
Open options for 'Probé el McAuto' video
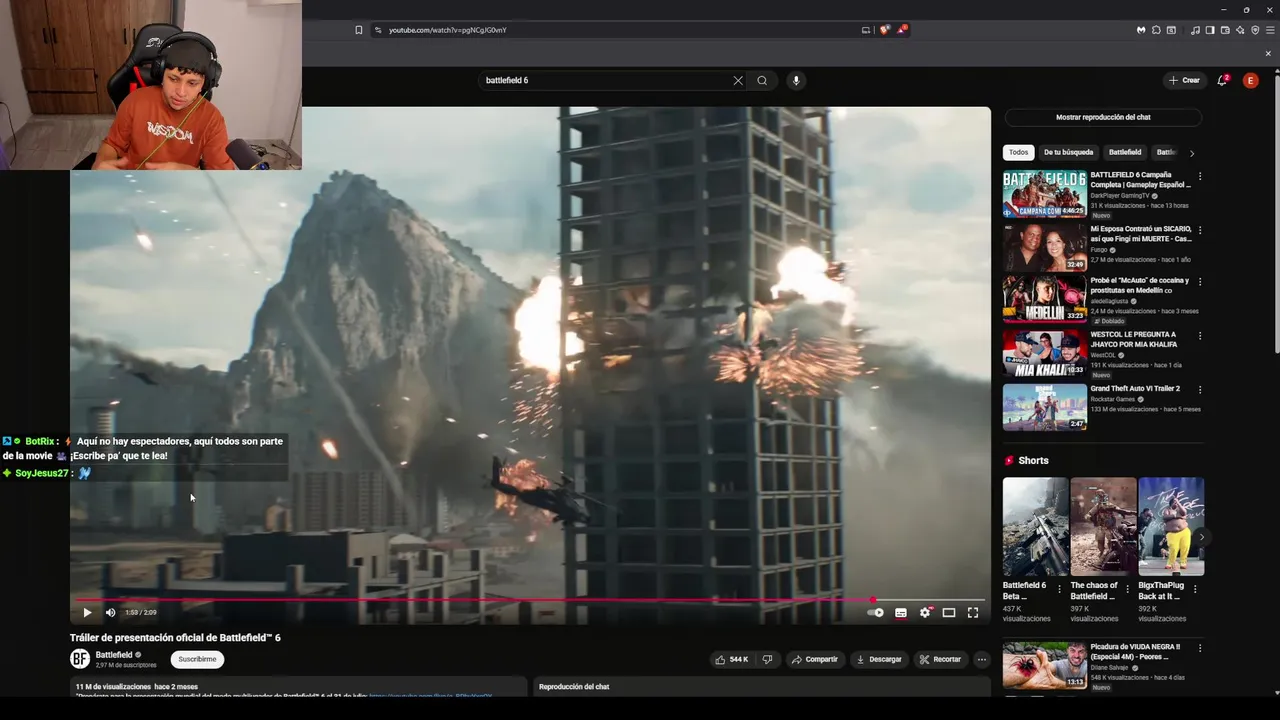(1200, 282)
